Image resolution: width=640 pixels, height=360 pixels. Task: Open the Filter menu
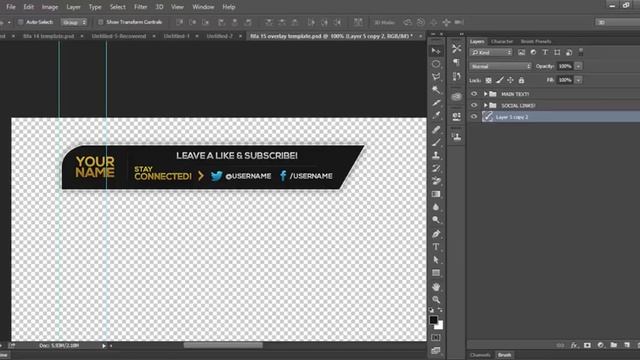(141, 7)
